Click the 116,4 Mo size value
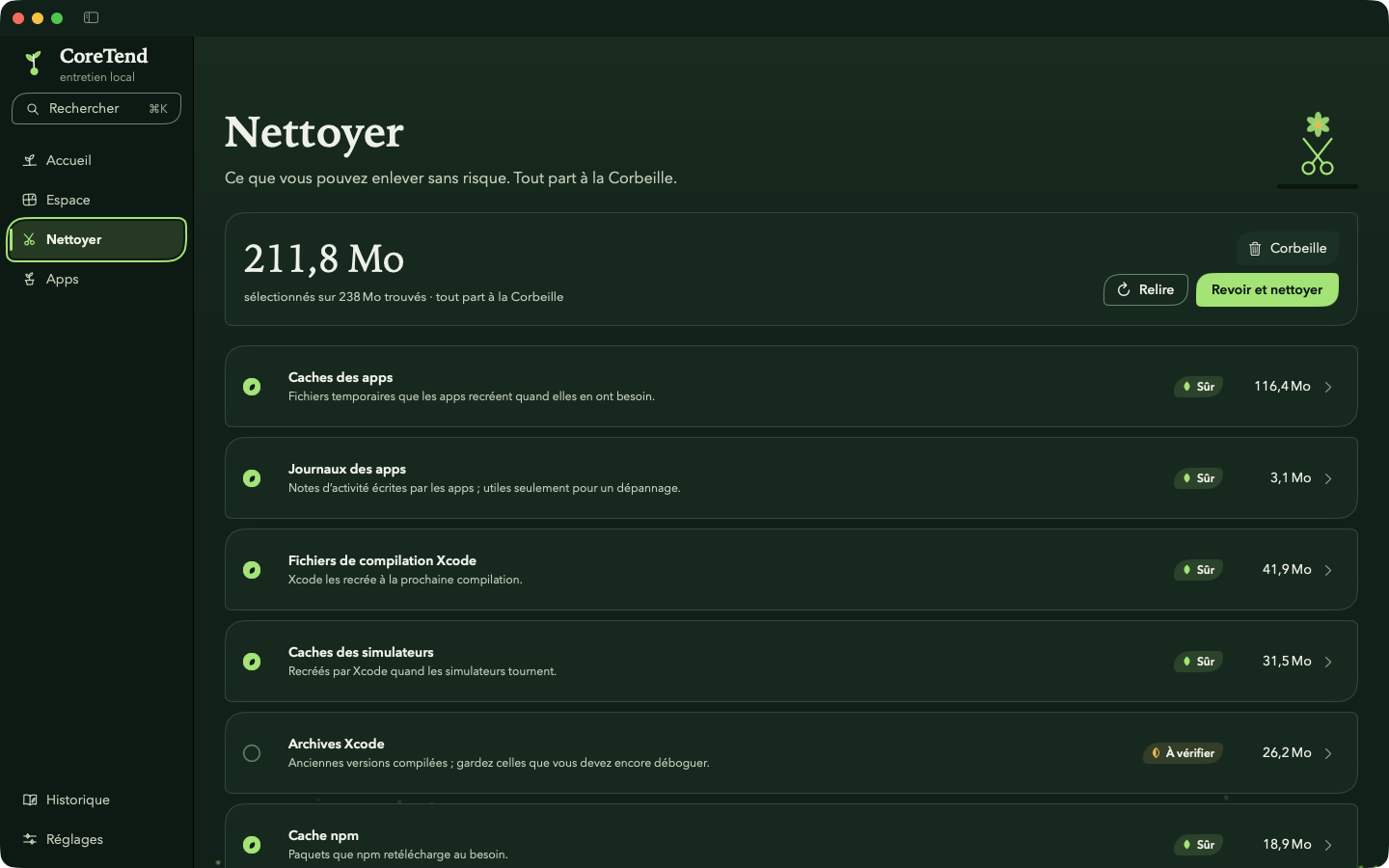The height and width of the screenshot is (868, 1389). click(1282, 386)
